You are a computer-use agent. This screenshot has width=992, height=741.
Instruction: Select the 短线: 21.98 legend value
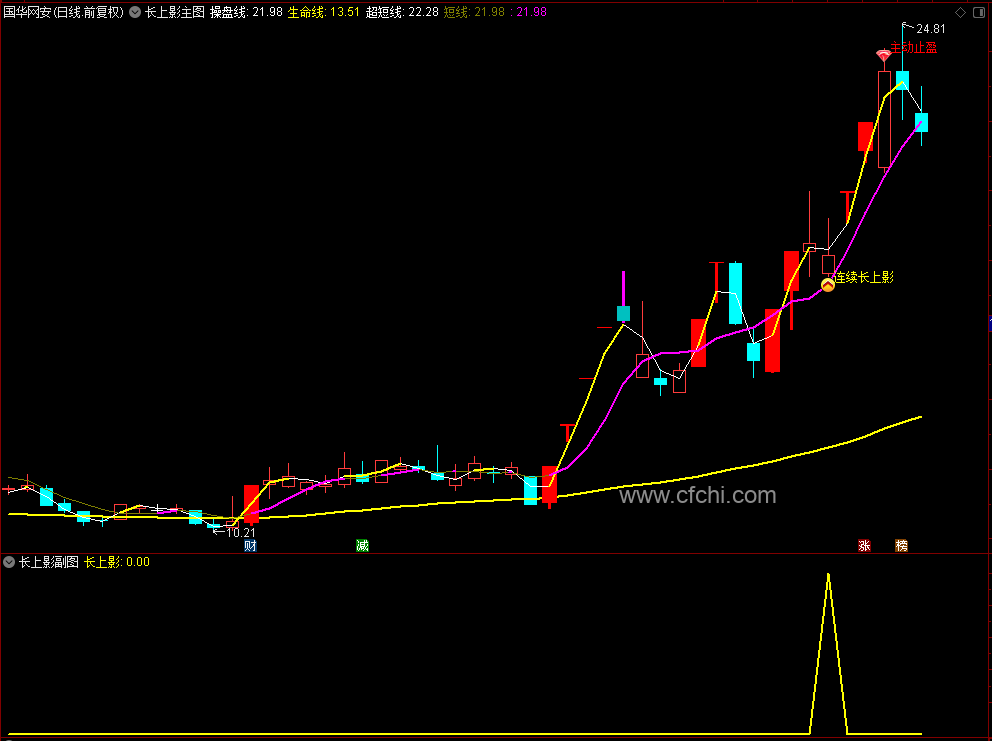474,12
